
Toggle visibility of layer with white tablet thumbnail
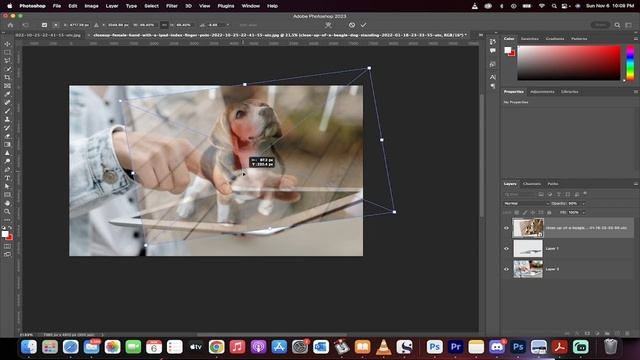point(507,248)
